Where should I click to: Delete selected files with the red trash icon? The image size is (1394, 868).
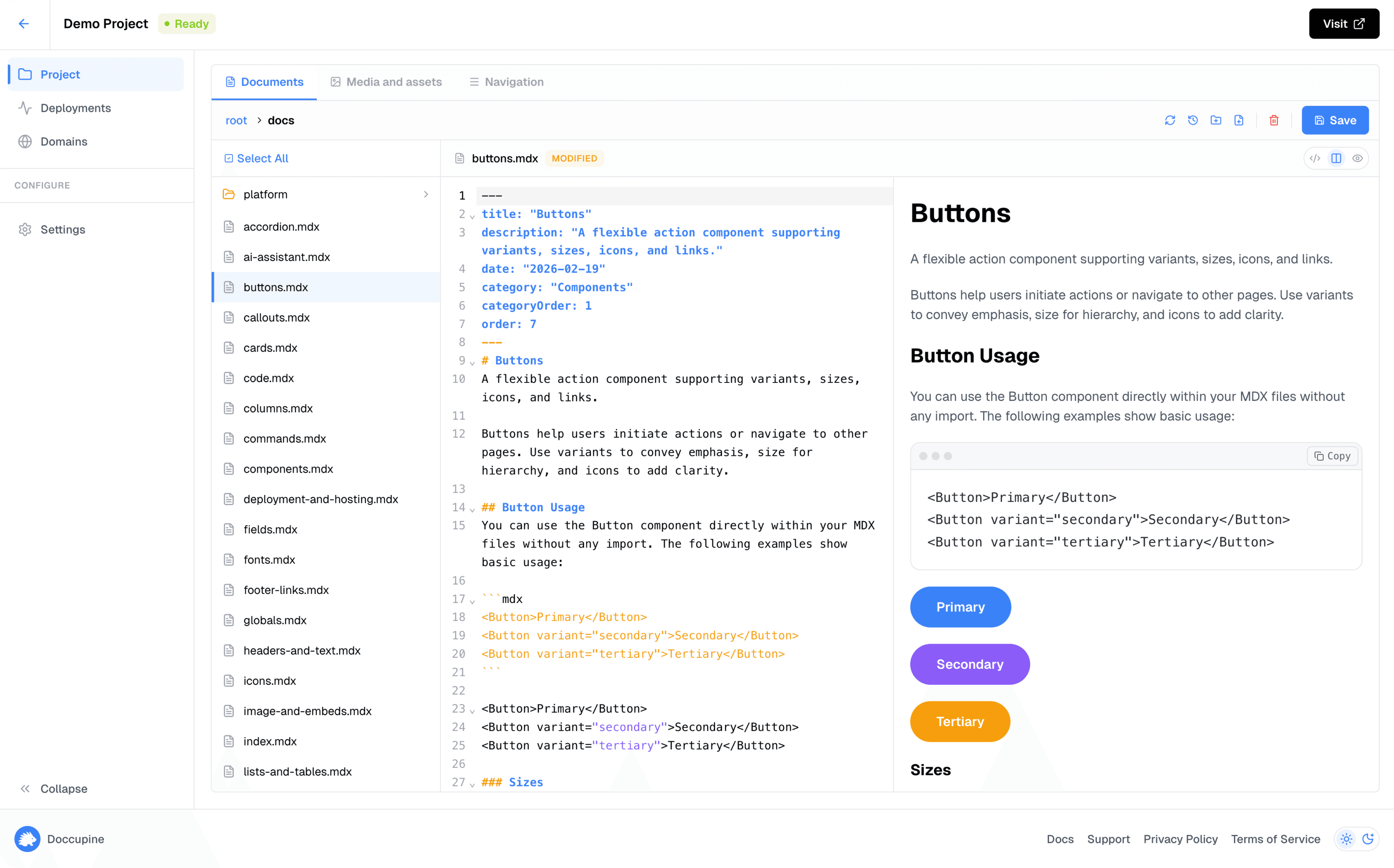point(1274,120)
